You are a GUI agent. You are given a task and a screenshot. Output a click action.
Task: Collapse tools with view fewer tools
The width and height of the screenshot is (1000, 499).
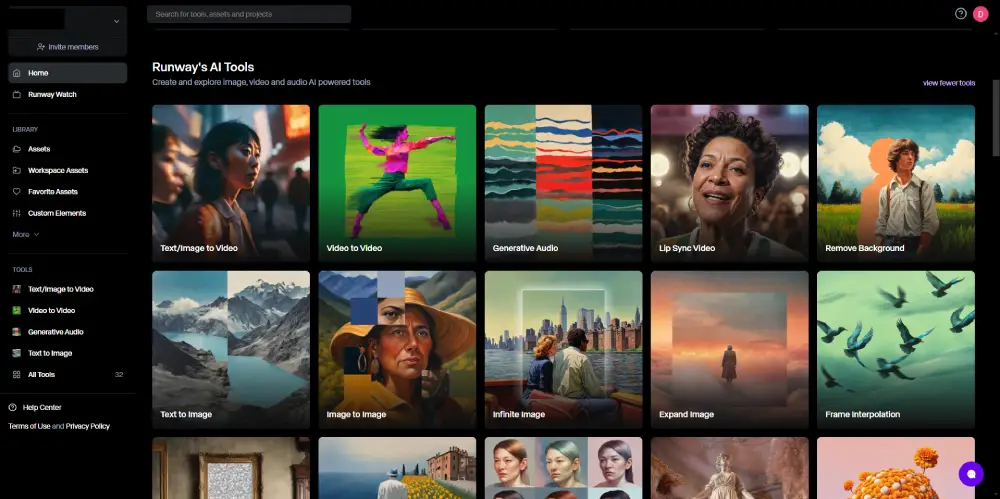[x=948, y=83]
